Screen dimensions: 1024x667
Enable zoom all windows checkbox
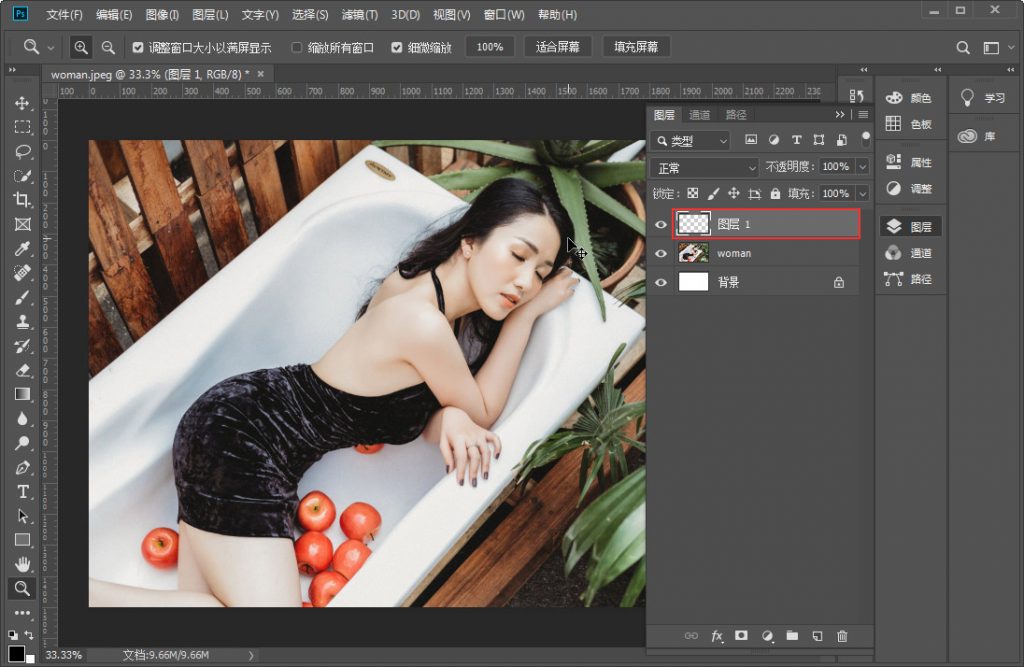tap(296, 47)
